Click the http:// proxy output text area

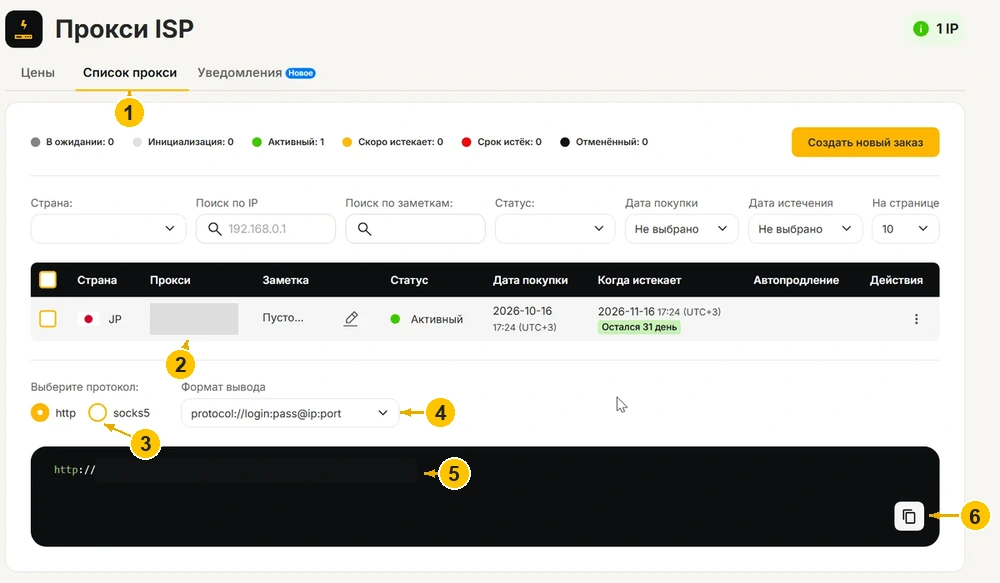tap(485, 496)
